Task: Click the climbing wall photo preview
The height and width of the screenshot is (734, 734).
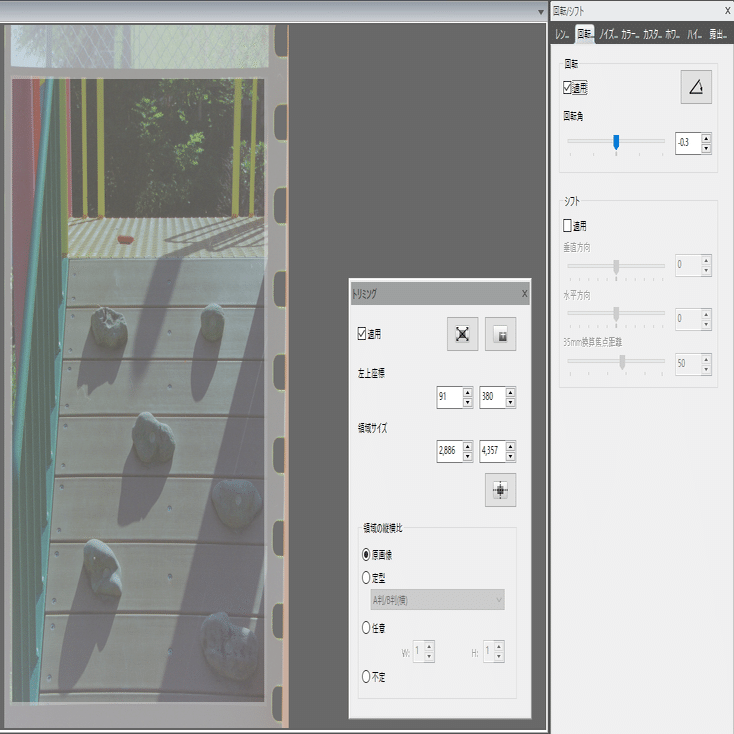Action: click(138, 390)
